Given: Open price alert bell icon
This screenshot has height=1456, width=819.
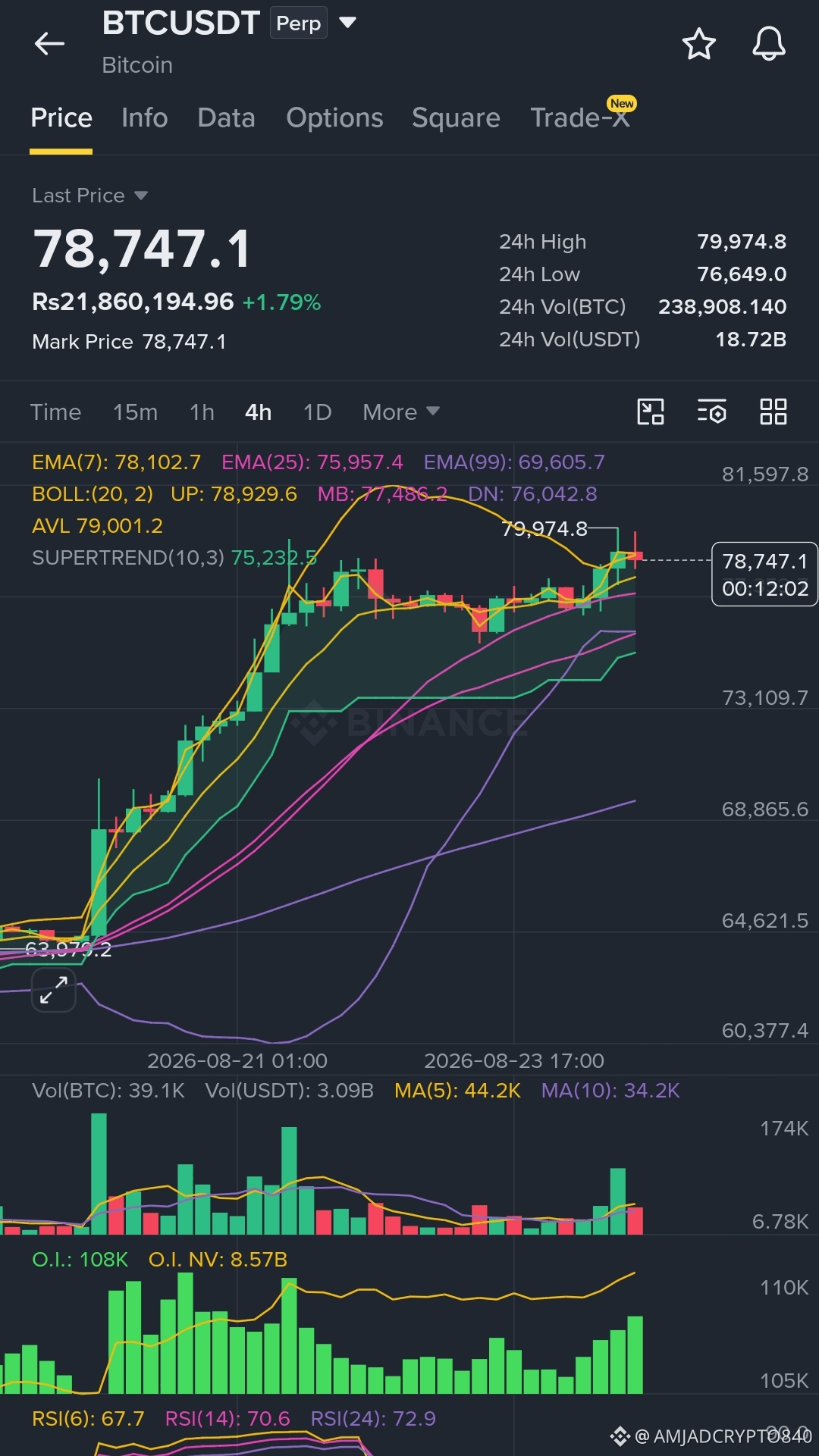Looking at the screenshot, I should point(768,44).
